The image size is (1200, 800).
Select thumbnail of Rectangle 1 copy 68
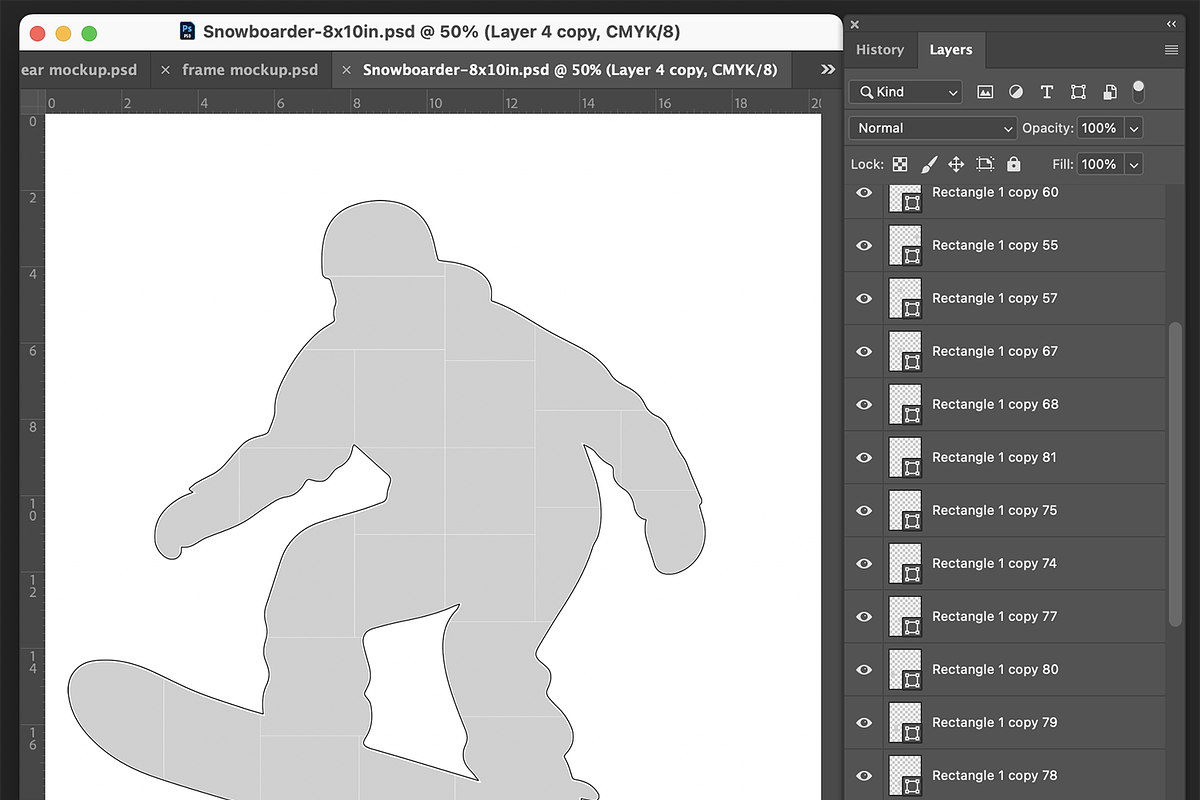tap(905, 404)
